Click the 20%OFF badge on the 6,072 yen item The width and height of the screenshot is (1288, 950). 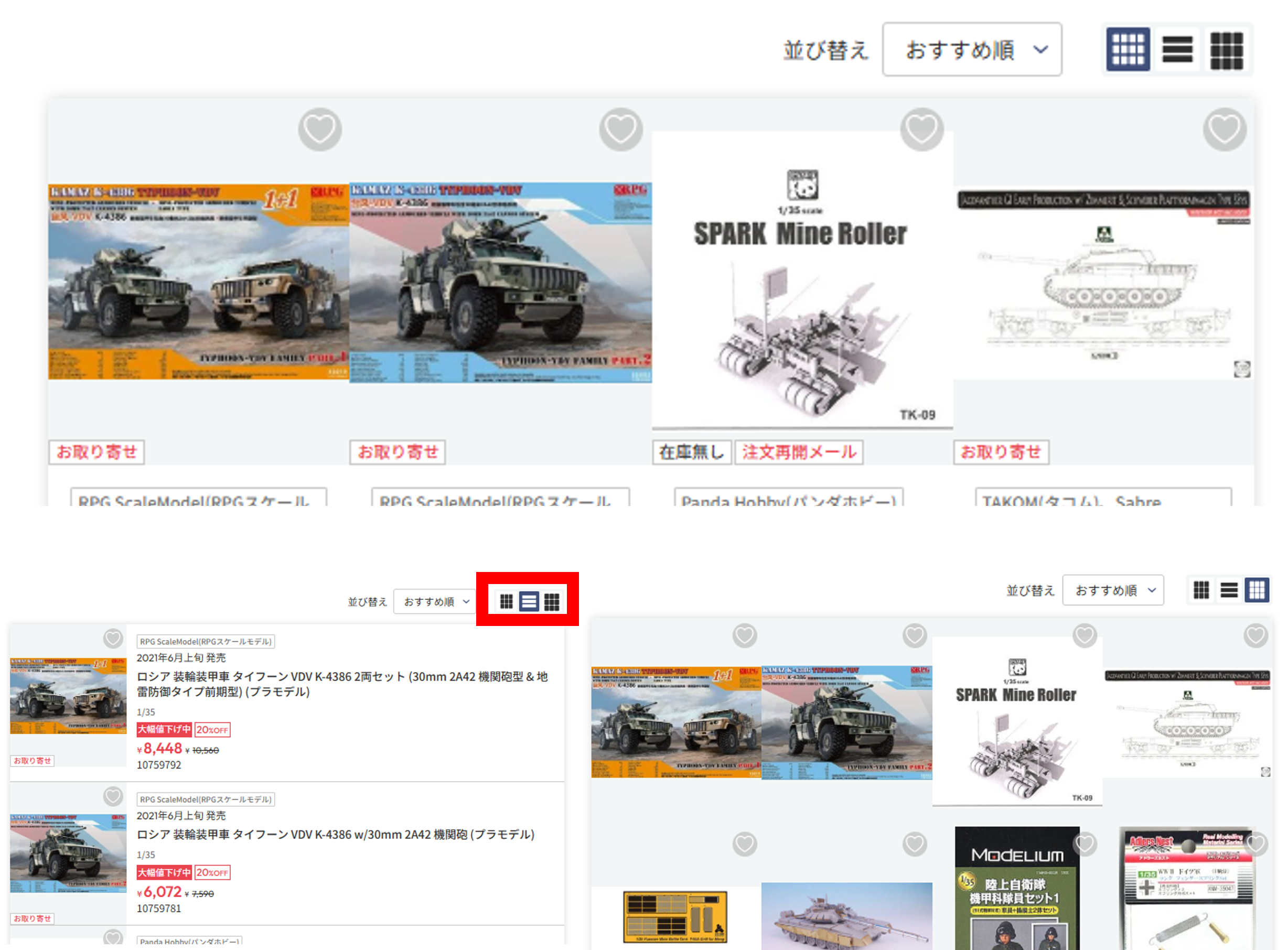[212, 873]
